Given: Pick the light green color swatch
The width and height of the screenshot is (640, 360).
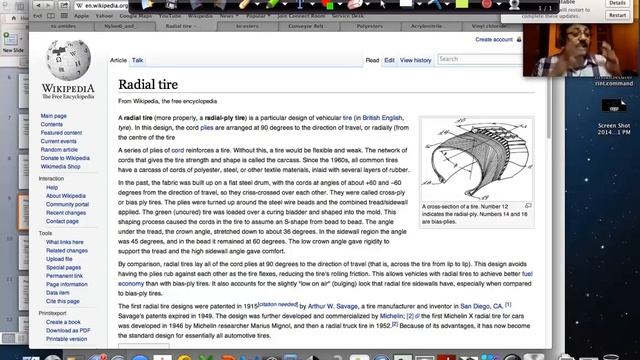Looking at the screenshot, I should (462, 4).
